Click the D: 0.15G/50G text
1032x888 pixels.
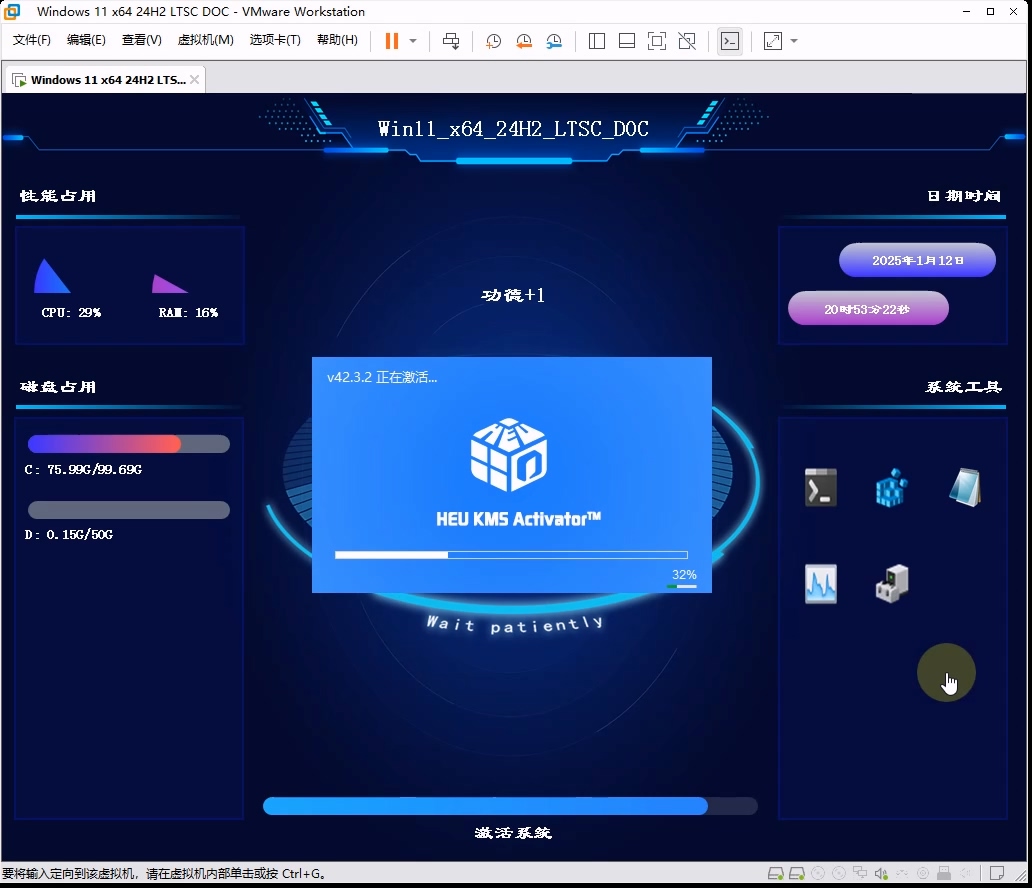coord(68,535)
